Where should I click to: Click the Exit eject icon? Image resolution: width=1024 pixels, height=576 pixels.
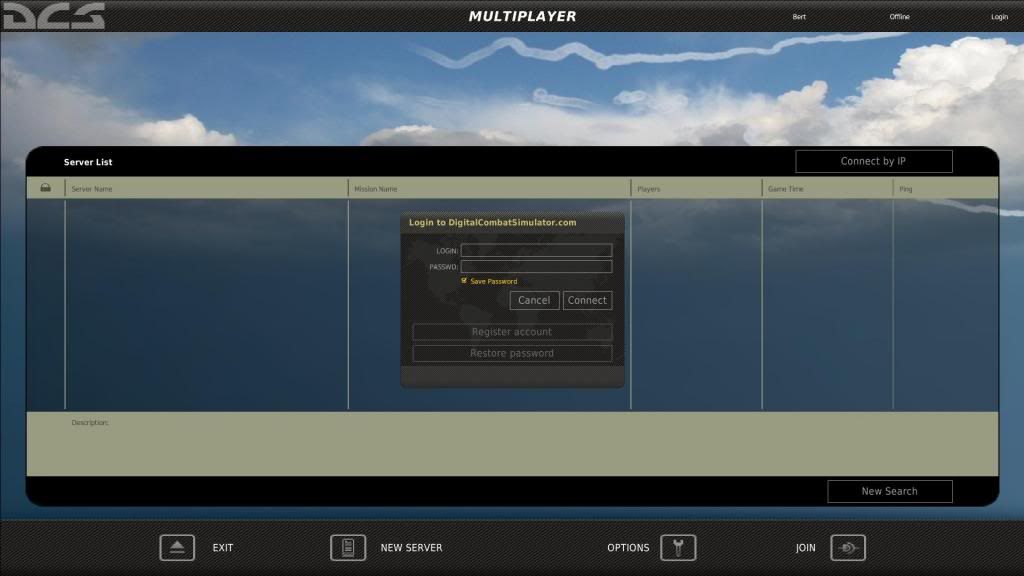177,548
